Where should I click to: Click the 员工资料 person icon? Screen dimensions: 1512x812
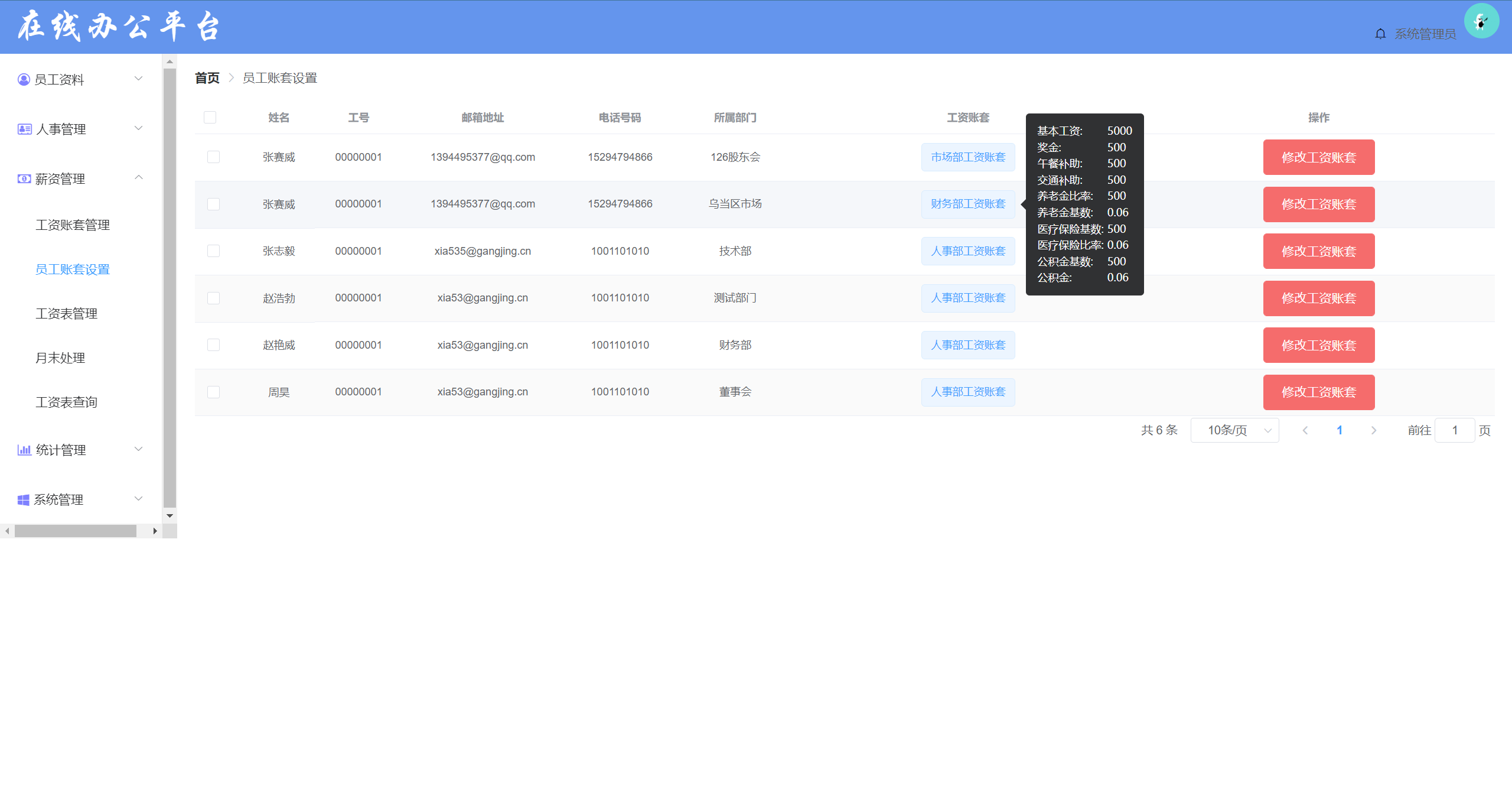point(24,79)
